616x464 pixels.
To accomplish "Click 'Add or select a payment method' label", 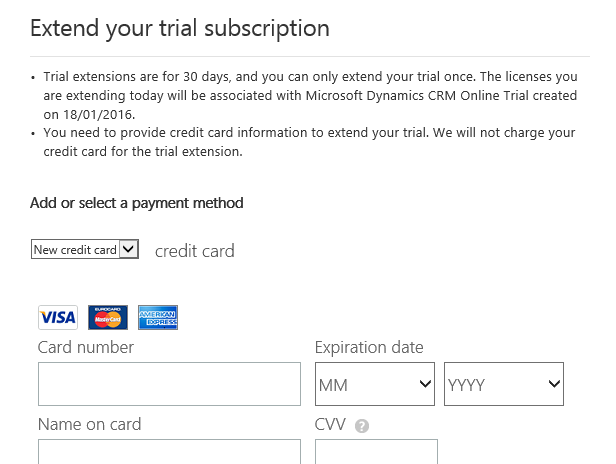I will 137,203.
